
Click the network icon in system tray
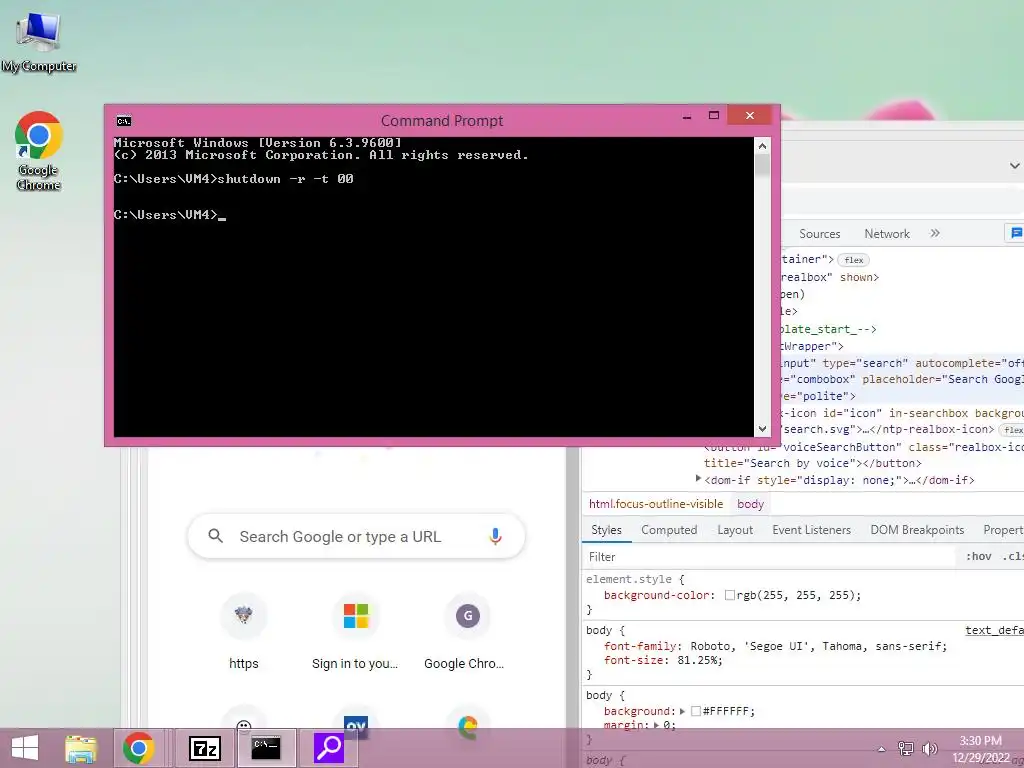coord(905,748)
